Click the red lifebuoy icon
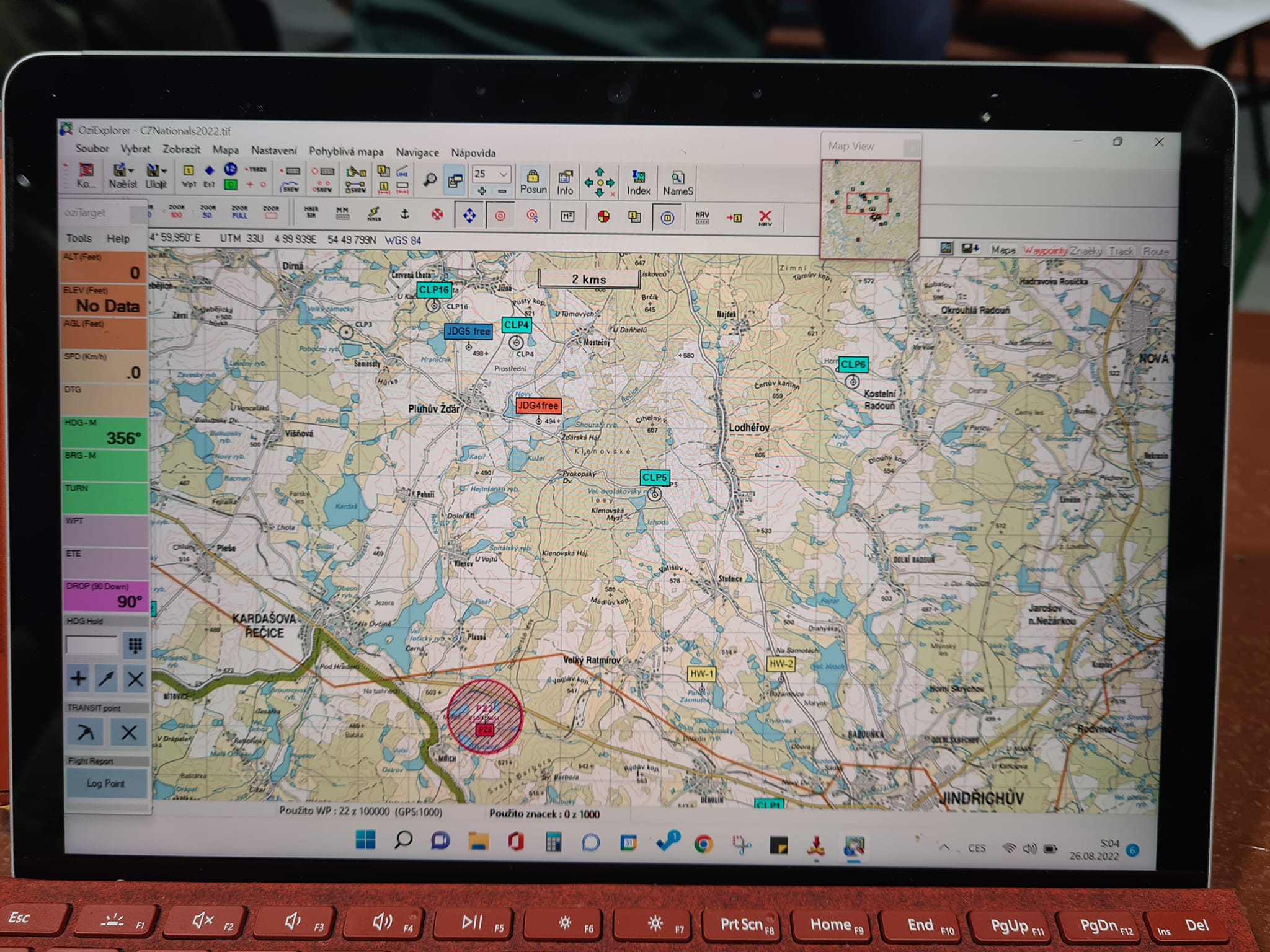 pos(437,214)
